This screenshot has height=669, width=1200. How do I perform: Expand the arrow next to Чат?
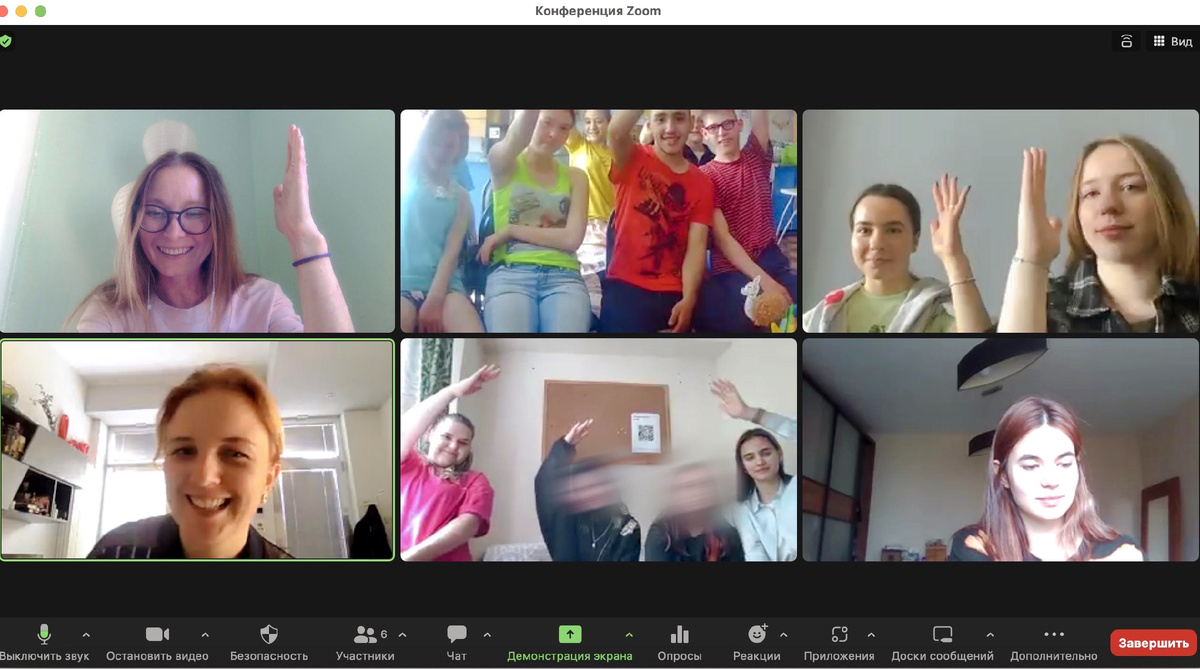coord(487,635)
